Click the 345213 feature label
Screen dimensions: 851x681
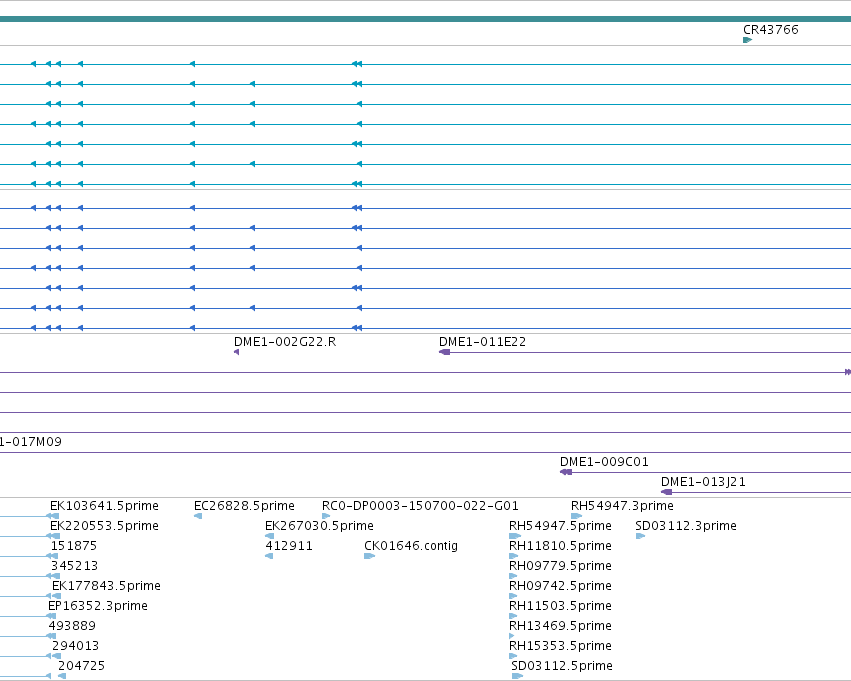click(74, 566)
